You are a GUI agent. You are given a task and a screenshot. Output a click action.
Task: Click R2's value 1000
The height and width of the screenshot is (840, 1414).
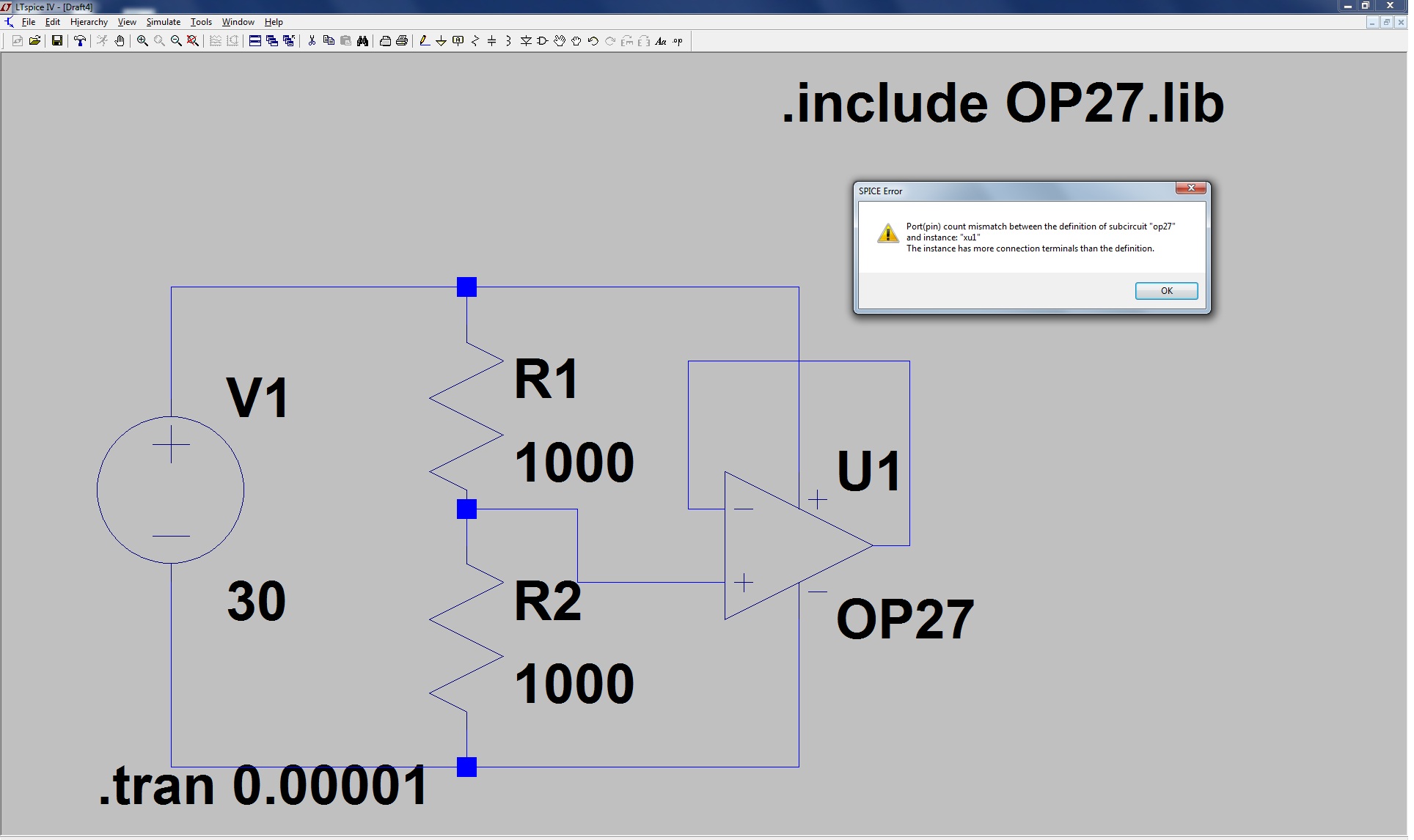574,684
